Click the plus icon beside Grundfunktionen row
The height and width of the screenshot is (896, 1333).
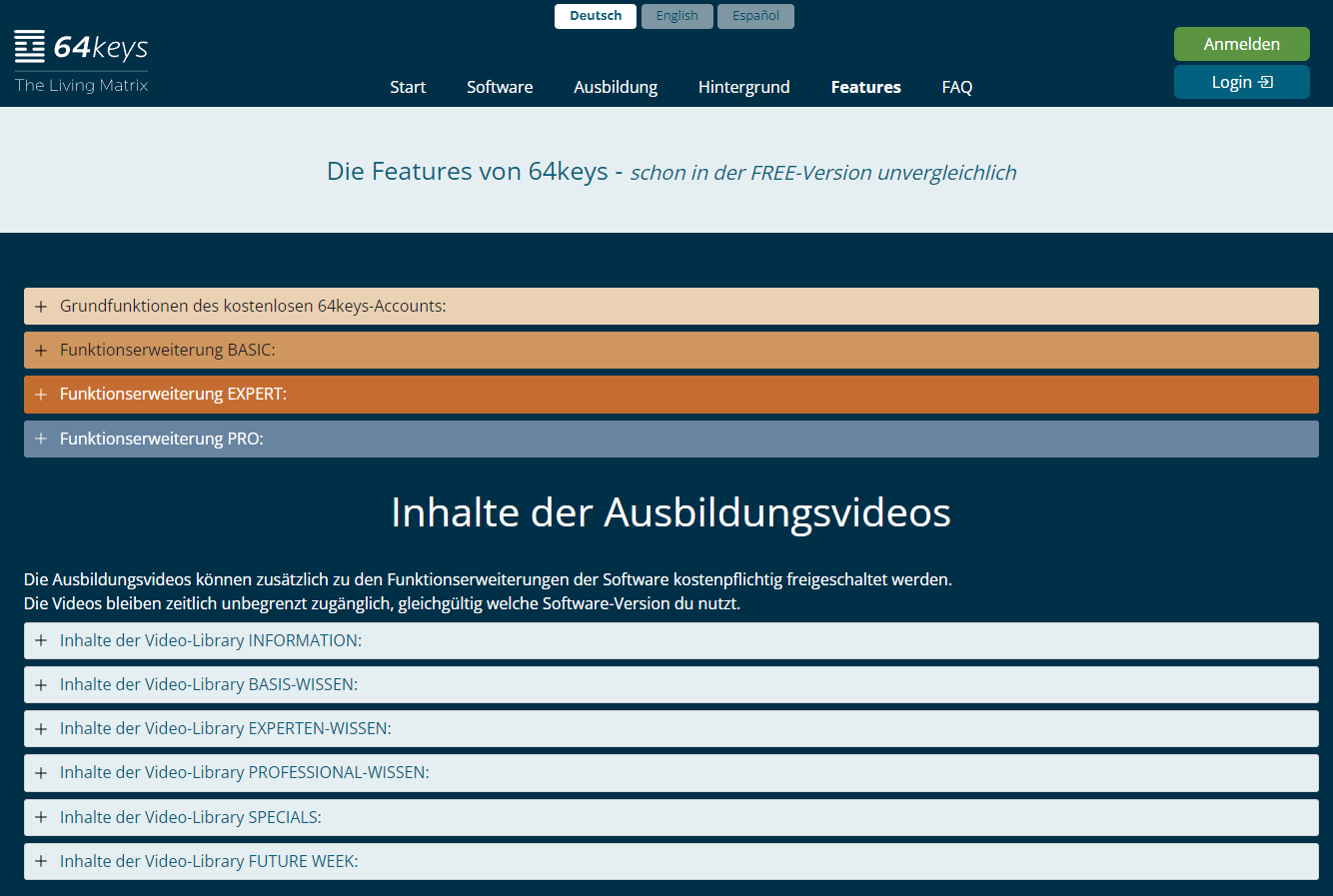(41, 307)
